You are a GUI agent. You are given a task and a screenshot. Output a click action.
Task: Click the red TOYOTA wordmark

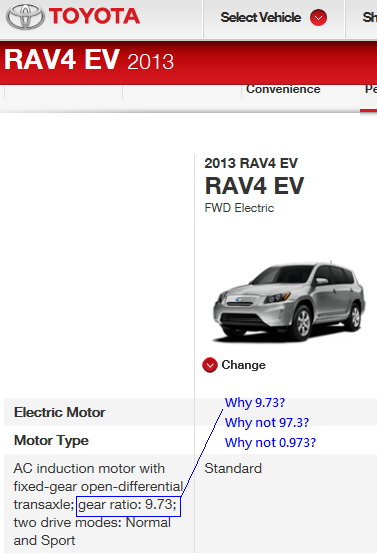coord(95,16)
